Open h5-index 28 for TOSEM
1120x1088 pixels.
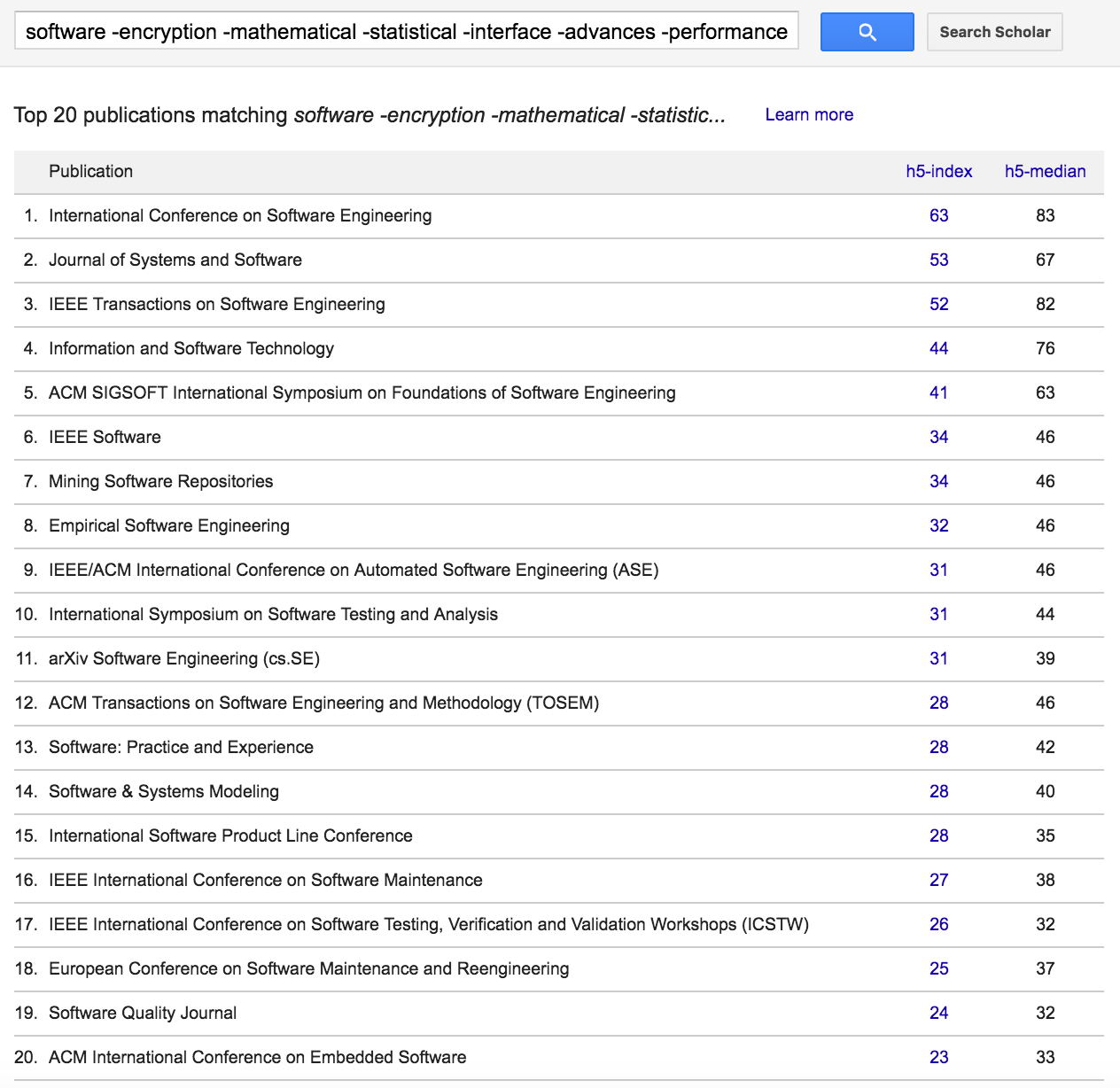938,703
